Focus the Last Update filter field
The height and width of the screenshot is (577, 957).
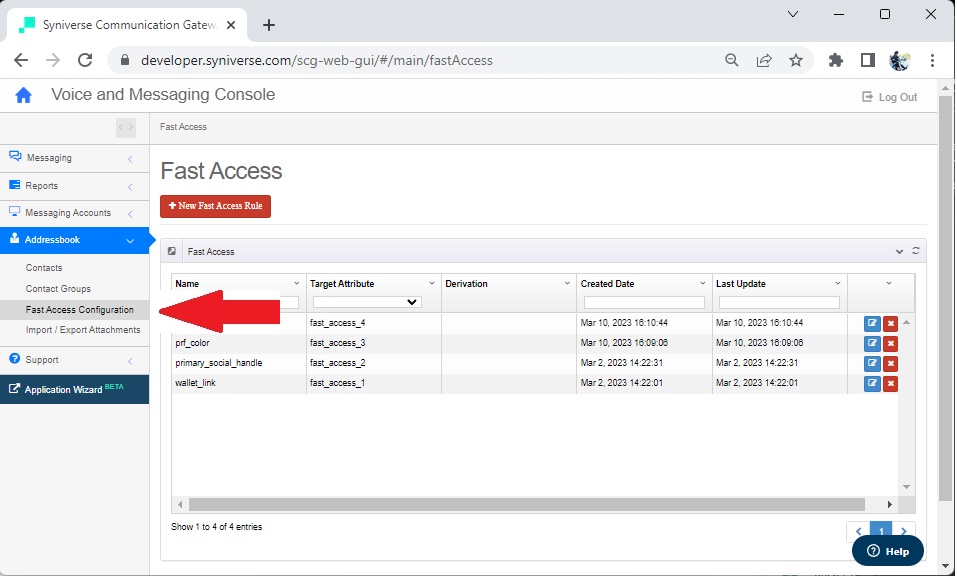779,302
